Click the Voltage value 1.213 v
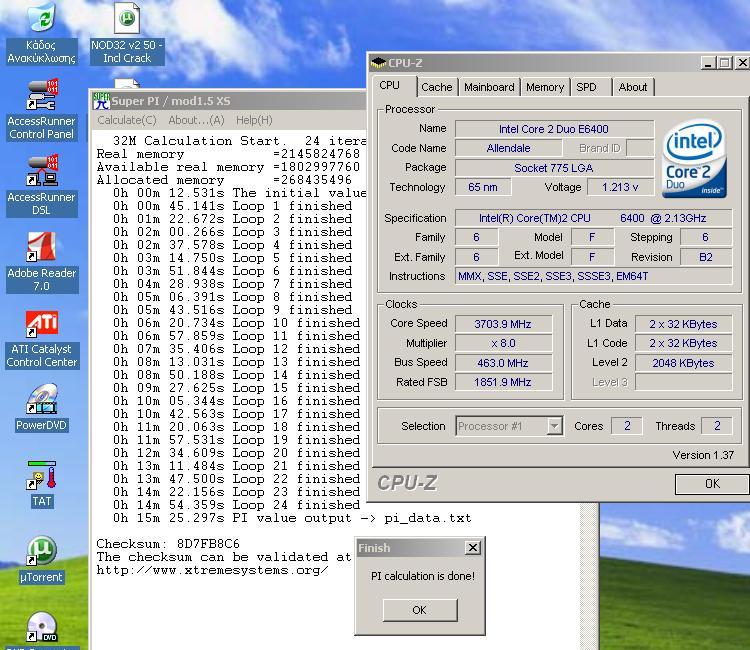This screenshot has height=650, width=750. [620, 187]
